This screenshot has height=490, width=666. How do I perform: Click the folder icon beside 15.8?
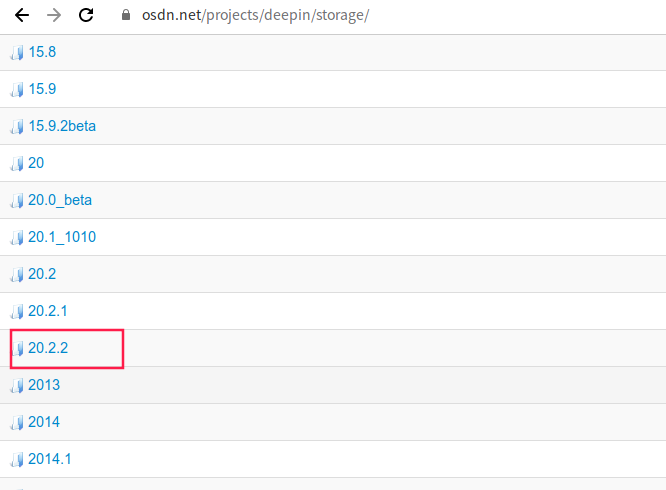click(x=17, y=52)
